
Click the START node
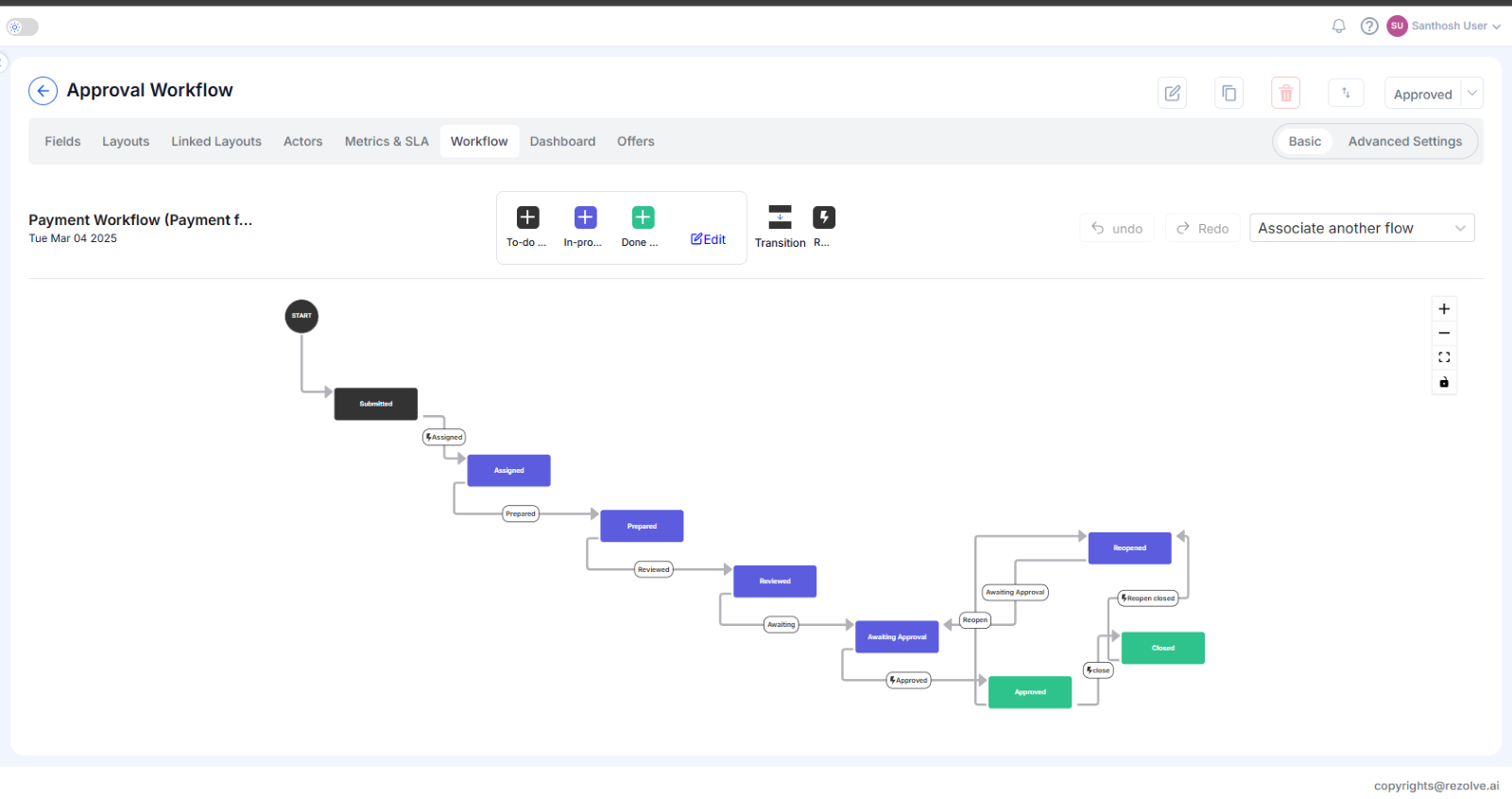click(301, 316)
